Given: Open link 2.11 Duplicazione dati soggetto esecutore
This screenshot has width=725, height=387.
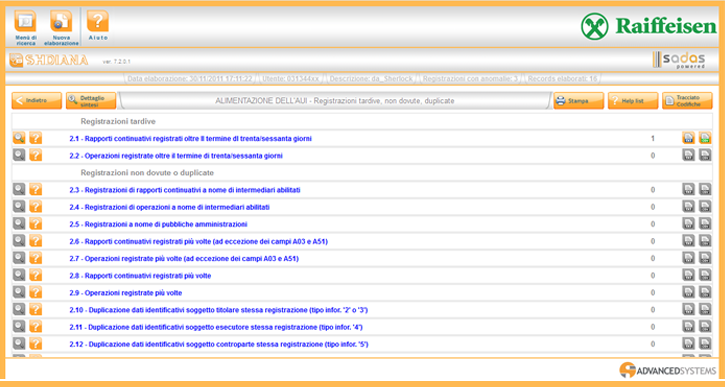Looking at the screenshot, I should point(216,327).
